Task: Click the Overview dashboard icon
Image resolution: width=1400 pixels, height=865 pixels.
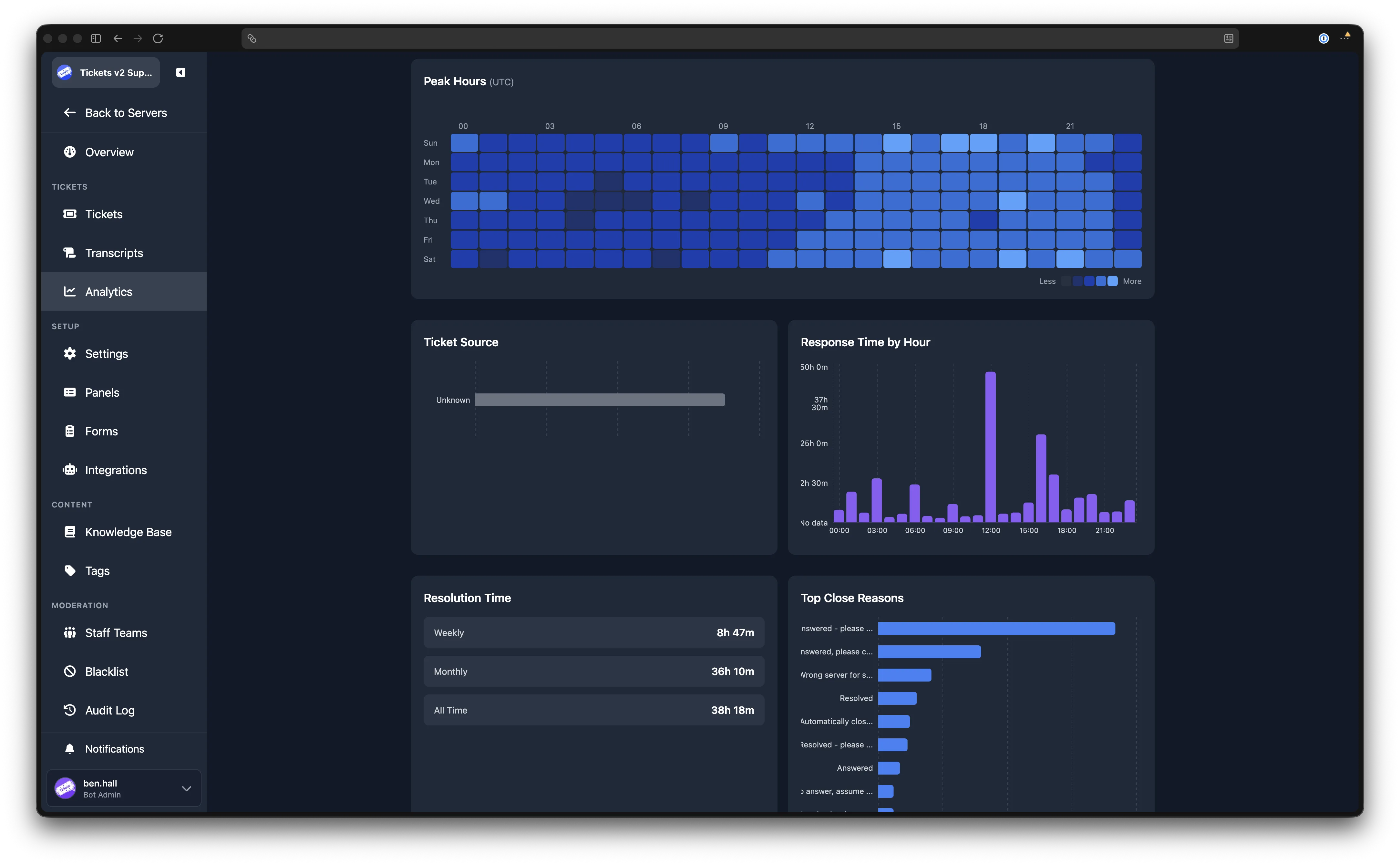Action: coord(70,152)
